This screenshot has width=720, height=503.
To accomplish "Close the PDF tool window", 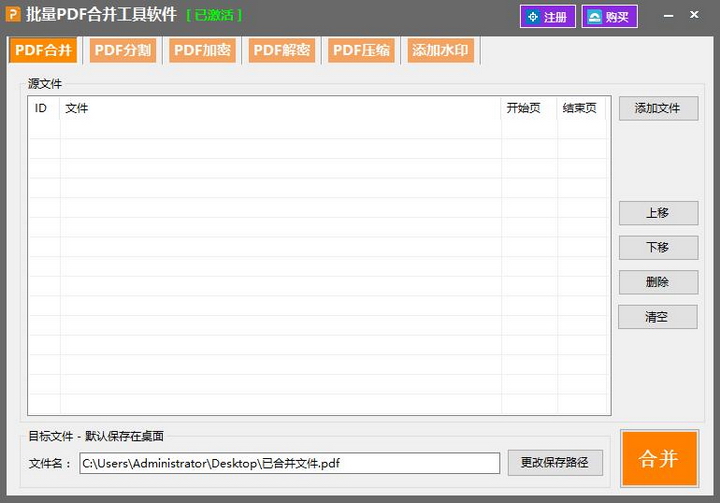I will [694, 15].
